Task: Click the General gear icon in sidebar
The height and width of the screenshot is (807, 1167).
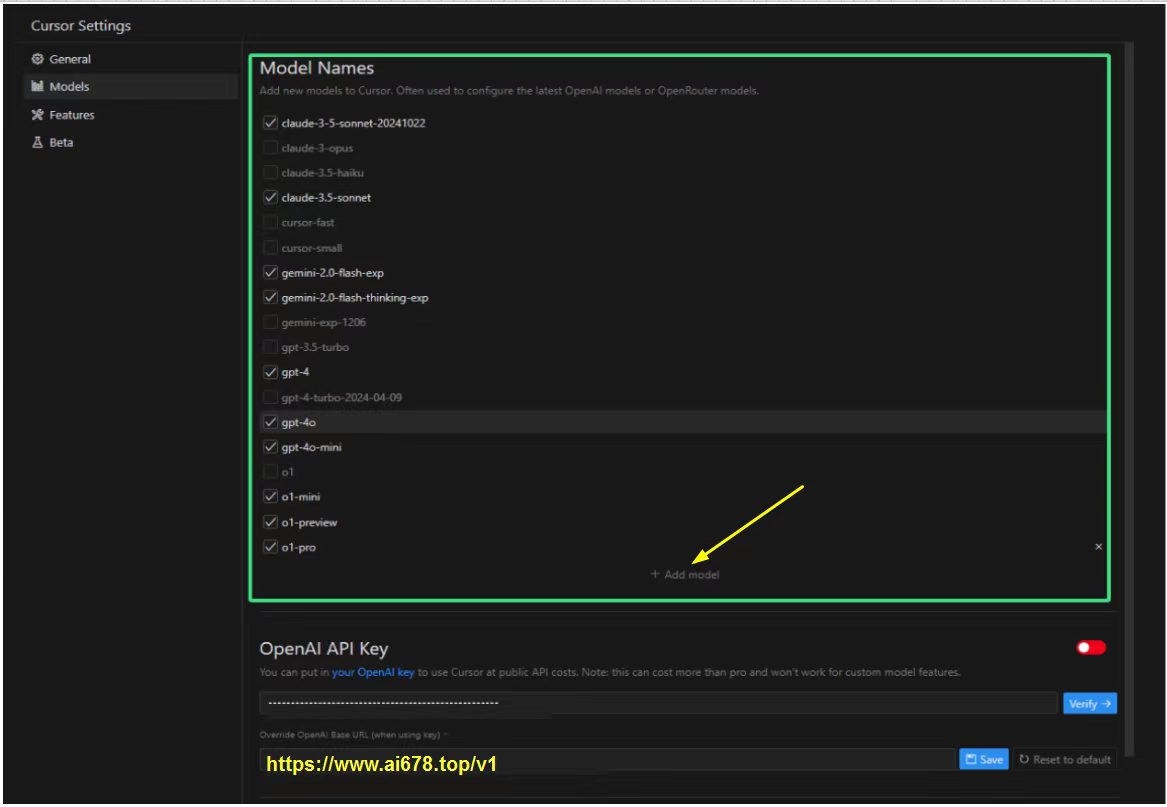Action: point(38,59)
